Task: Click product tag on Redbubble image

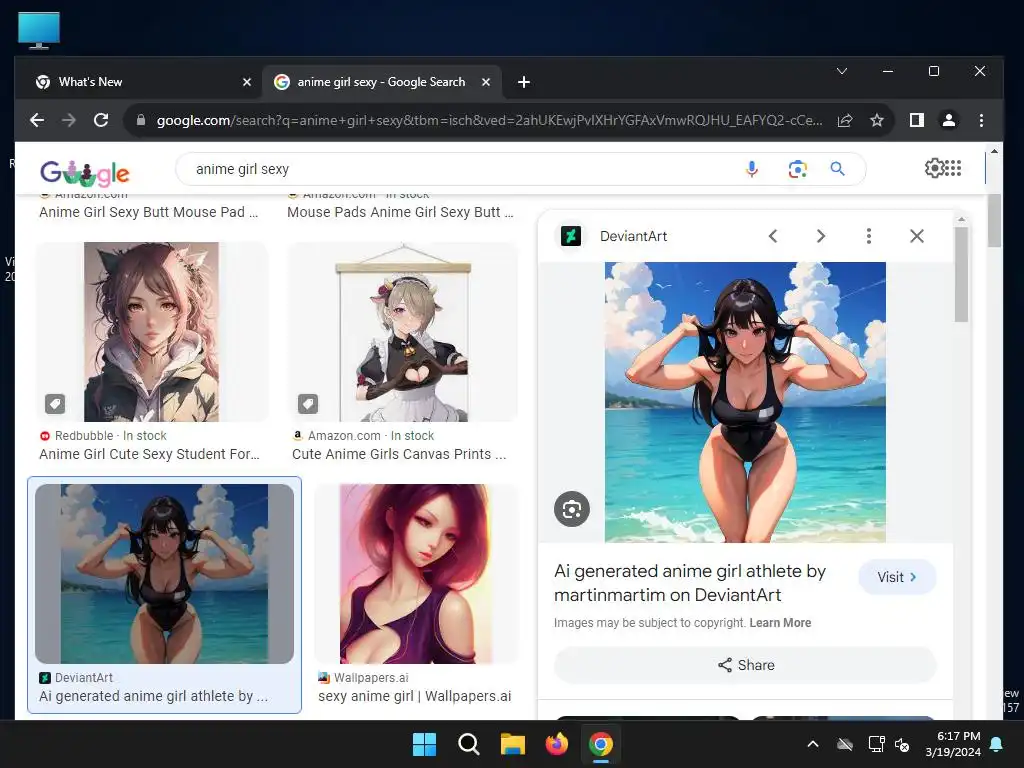Action: tap(55, 404)
